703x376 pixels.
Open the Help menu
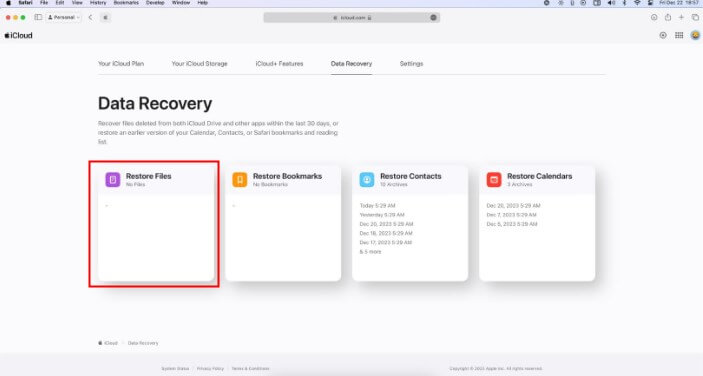[203, 3]
